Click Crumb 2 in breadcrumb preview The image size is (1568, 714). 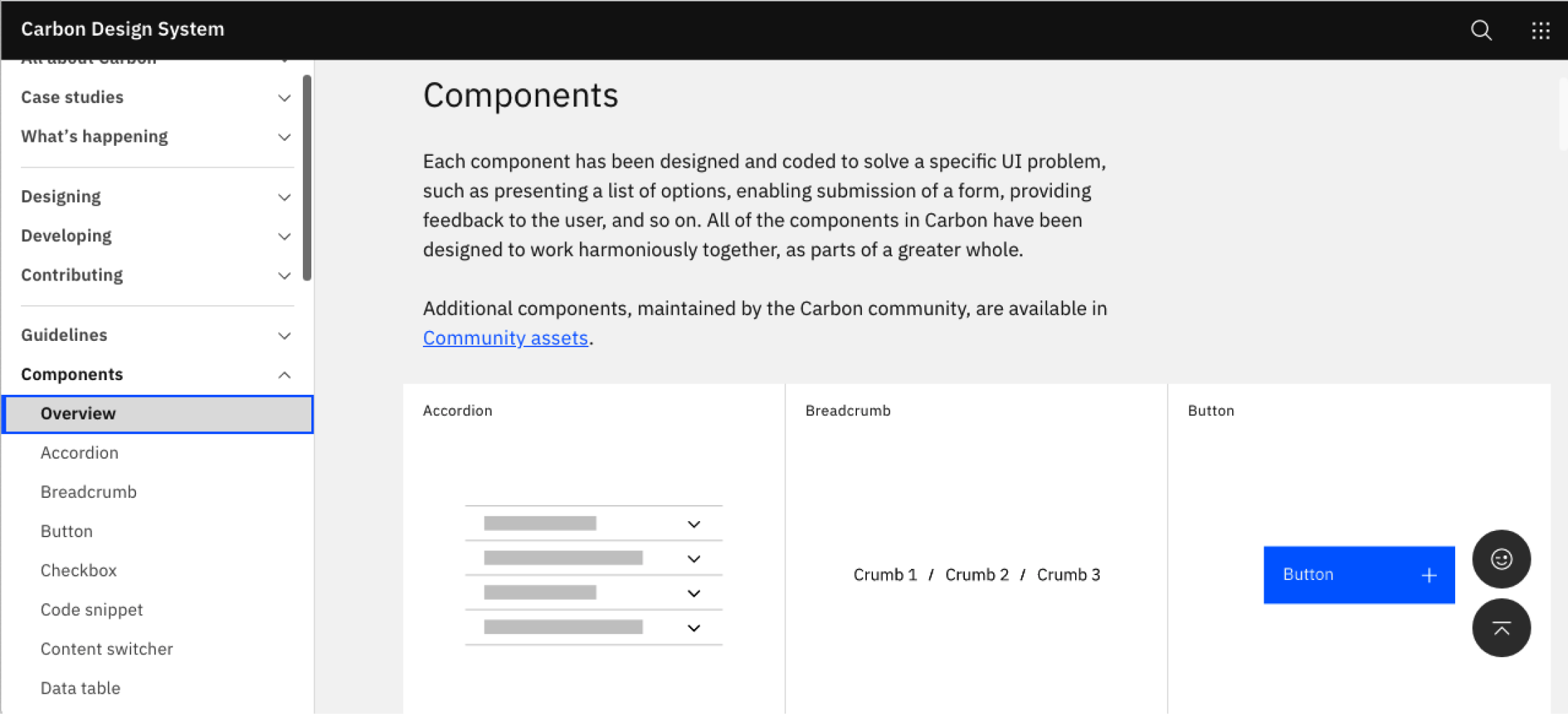(977, 575)
